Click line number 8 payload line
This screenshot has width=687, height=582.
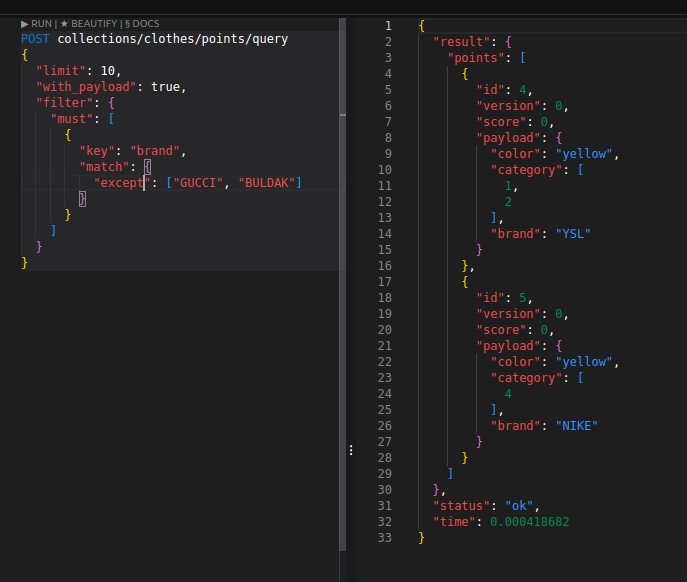[388, 137]
